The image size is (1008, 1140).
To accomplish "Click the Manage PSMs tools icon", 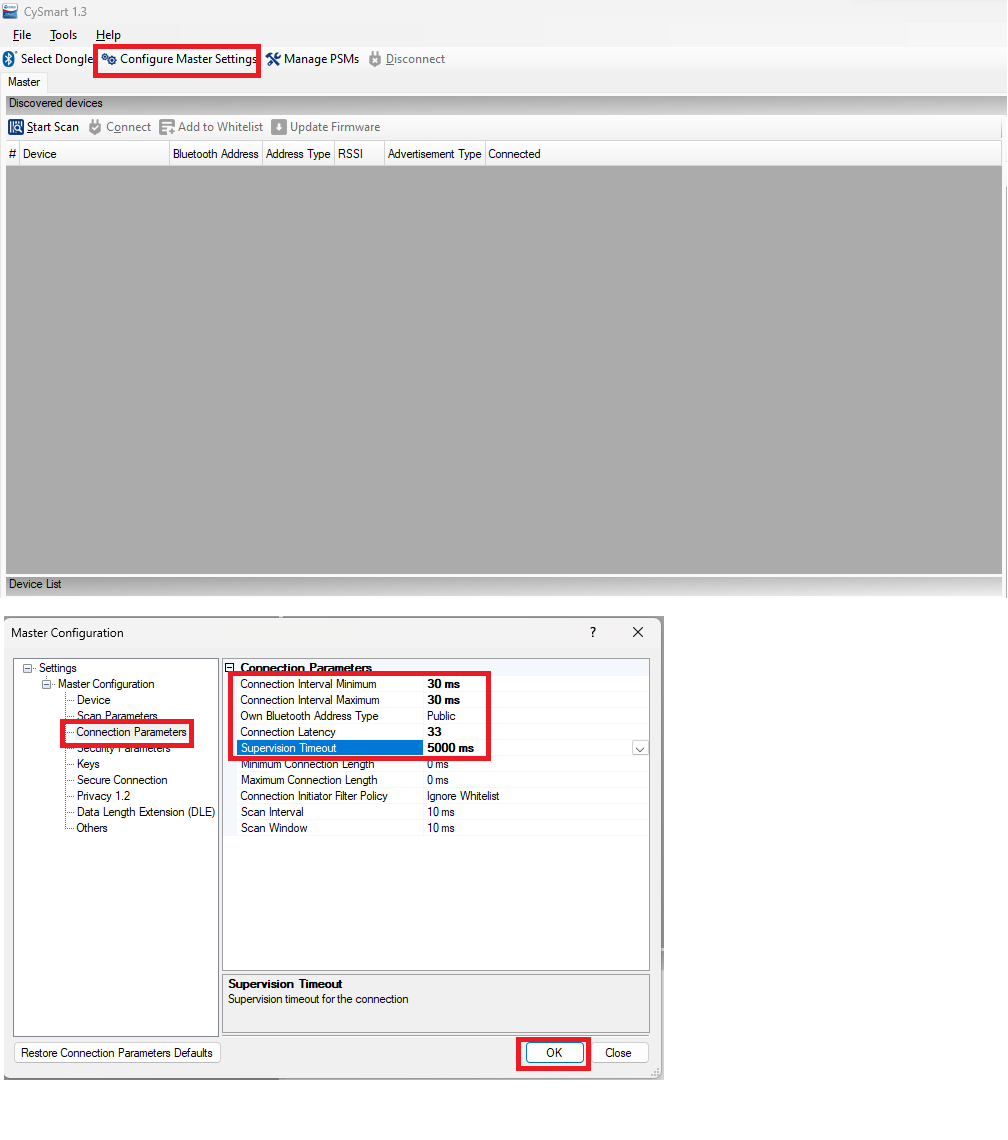I will pyautogui.click(x=273, y=59).
